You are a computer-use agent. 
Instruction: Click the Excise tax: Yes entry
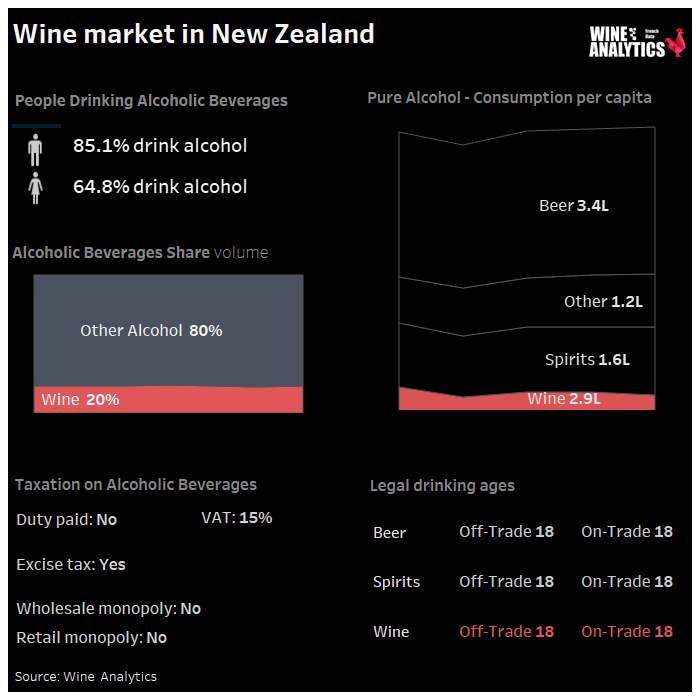click(x=71, y=564)
